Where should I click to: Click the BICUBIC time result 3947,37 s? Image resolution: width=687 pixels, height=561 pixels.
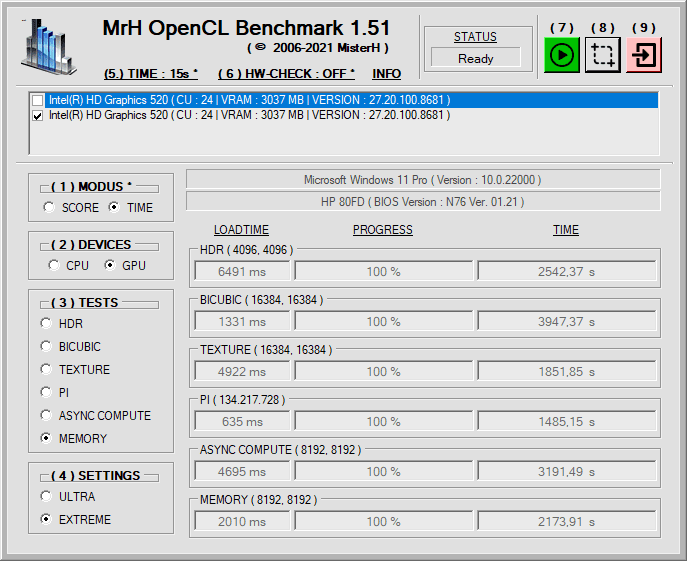coord(567,321)
